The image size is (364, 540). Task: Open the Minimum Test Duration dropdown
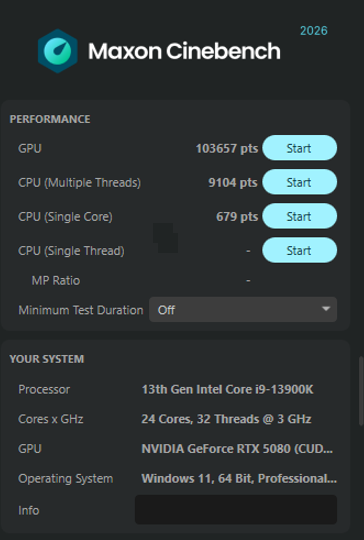click(x=243, y=310)
